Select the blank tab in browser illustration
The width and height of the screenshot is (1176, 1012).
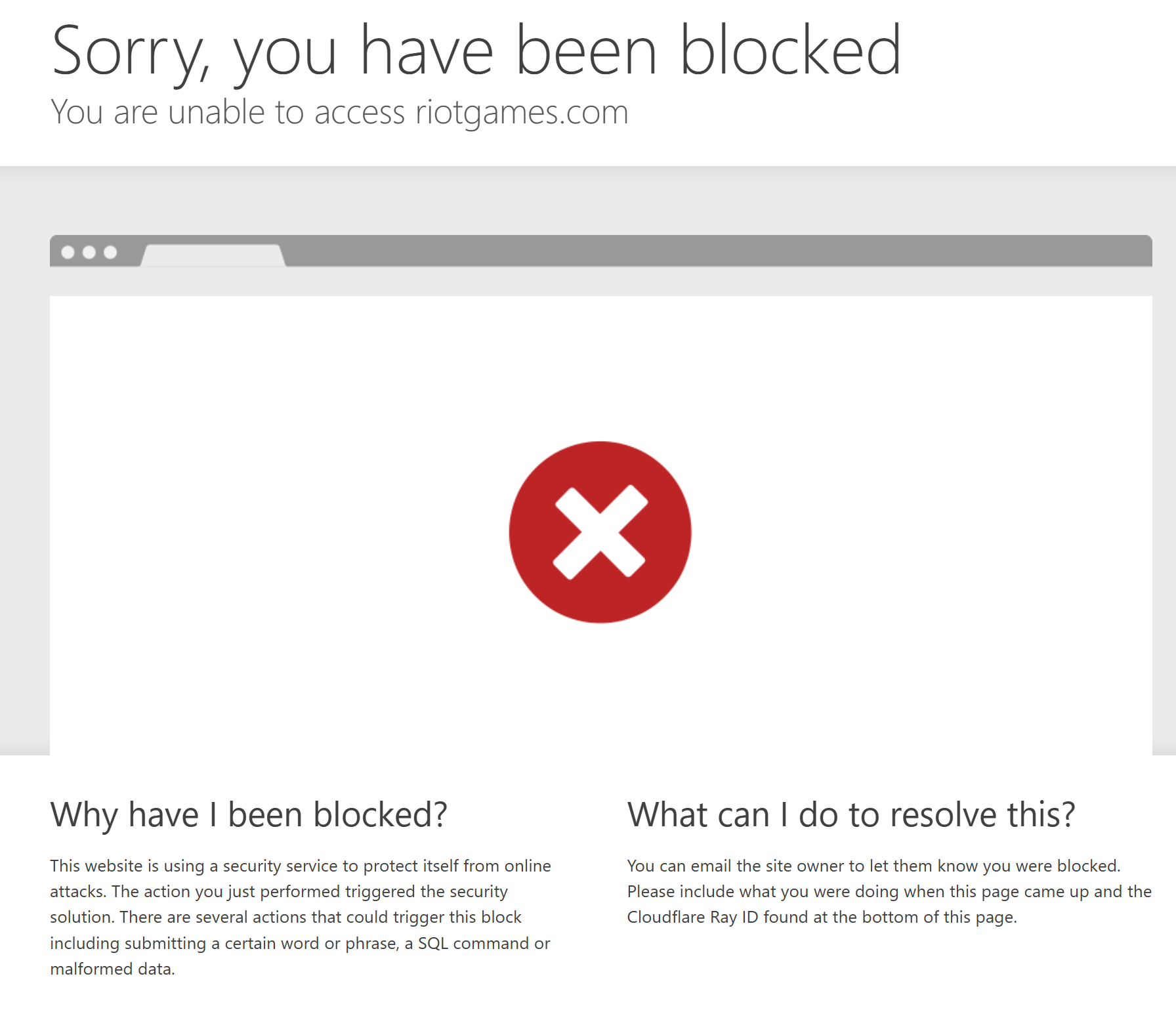(x=213, y=255)
